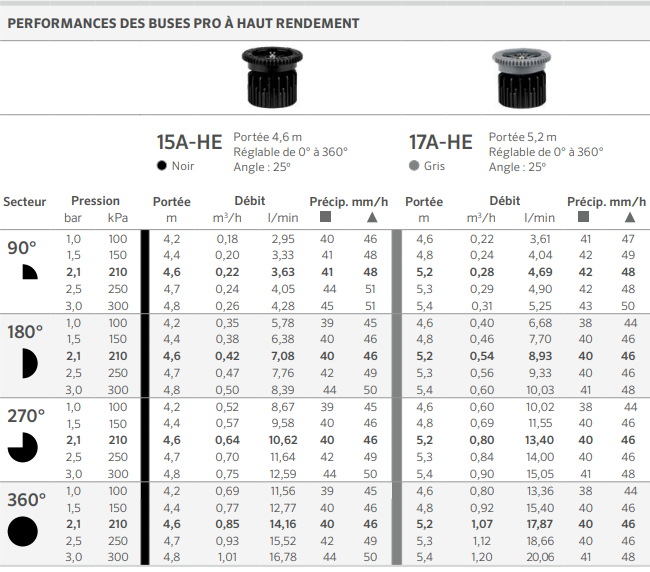Click the Secteur column header
The height and width of the screenshot is (572, 650).
[24, 202]
